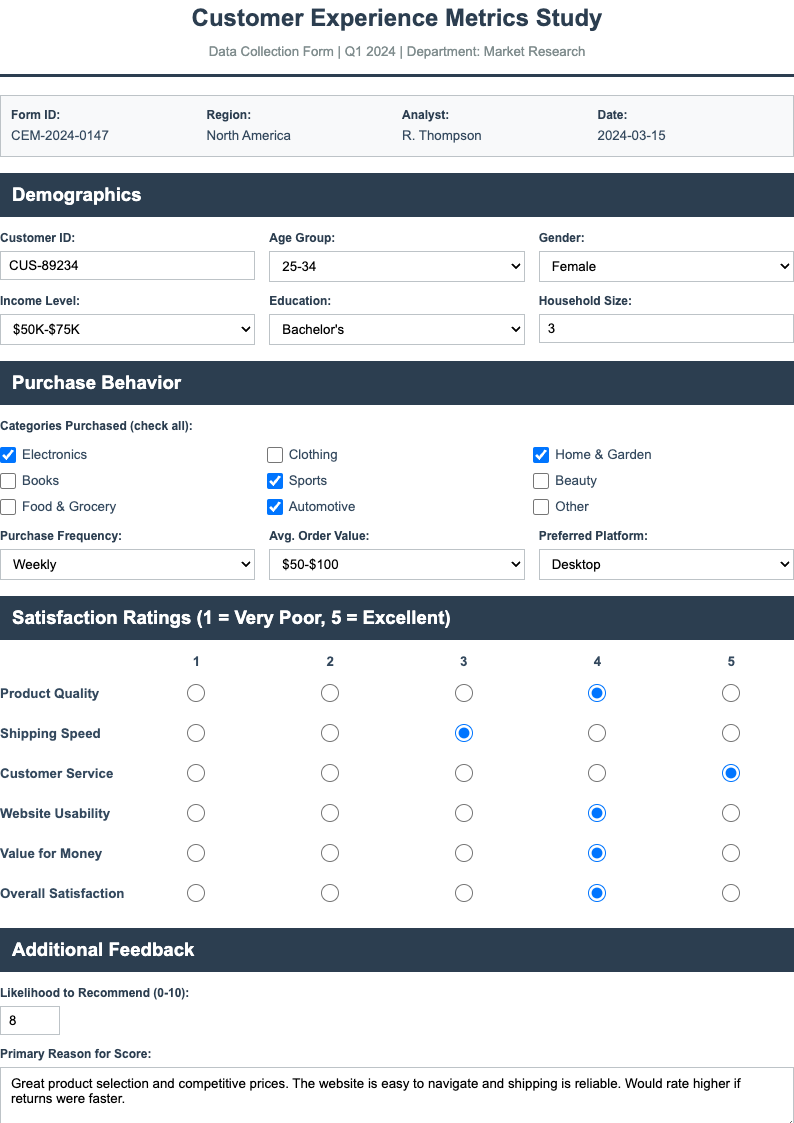794x1123 pixels.
Task: Disable the Home & Garden checkbox
Action: 541,455
